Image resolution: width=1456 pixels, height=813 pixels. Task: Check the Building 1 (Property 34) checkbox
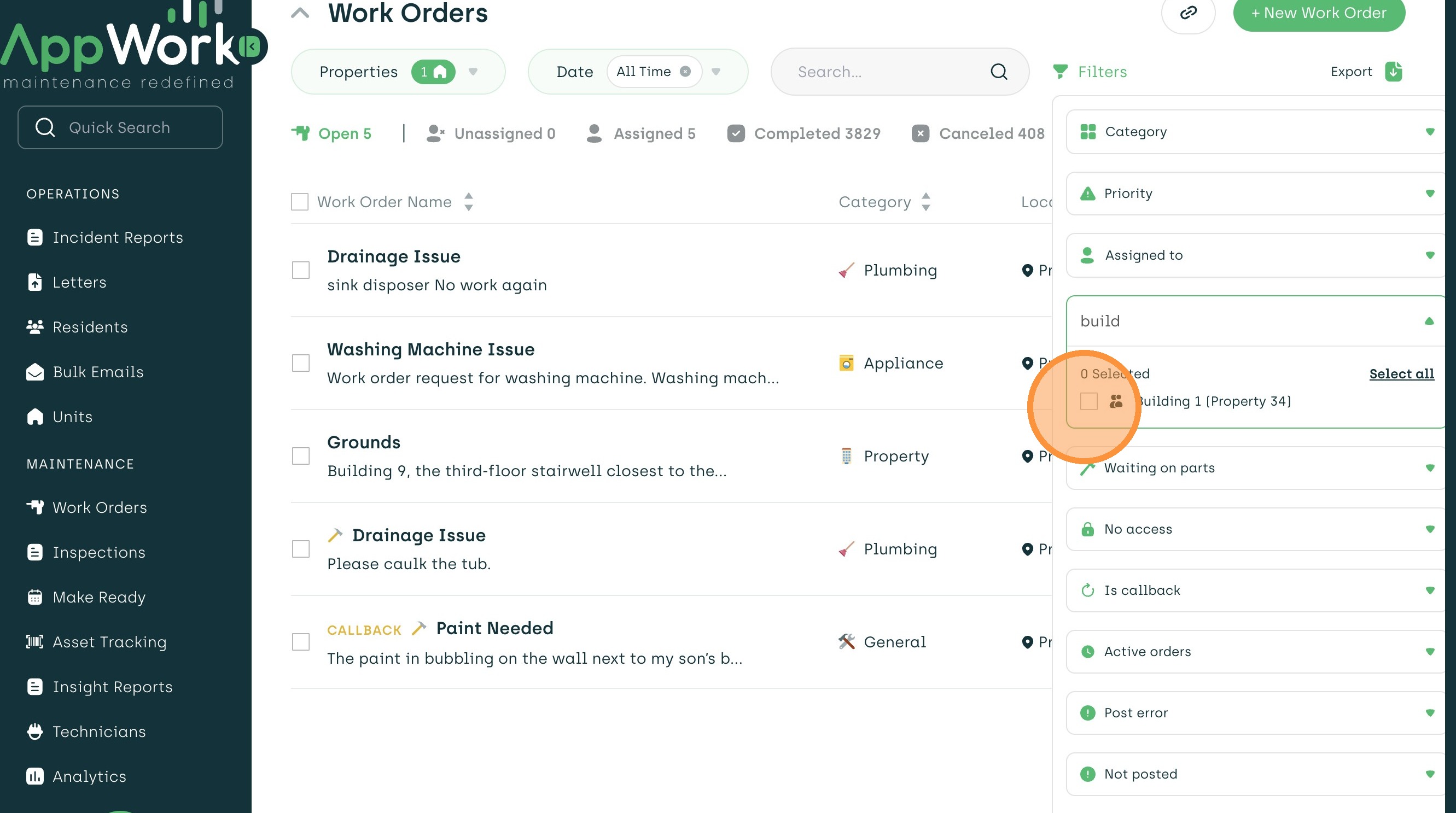tap(1088, 401)
